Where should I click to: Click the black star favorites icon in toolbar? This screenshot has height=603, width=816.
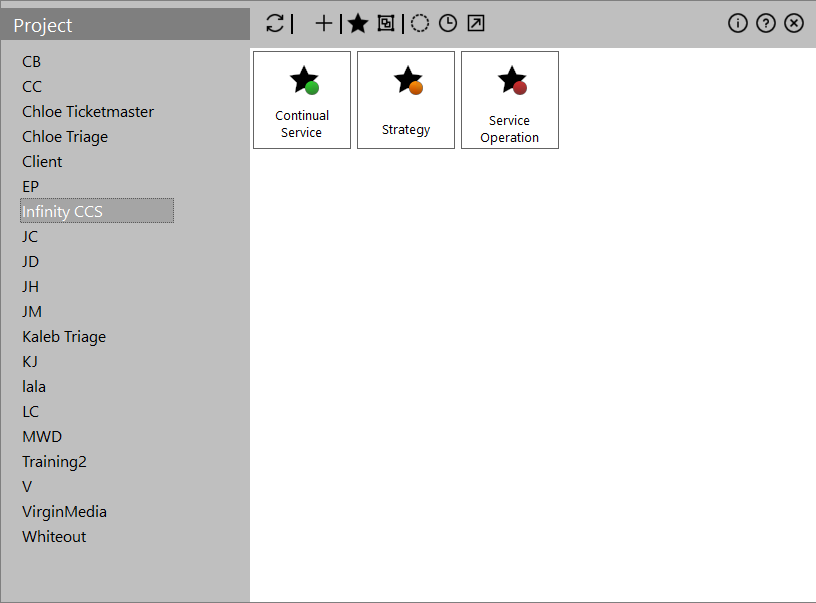tap(358, 23)
